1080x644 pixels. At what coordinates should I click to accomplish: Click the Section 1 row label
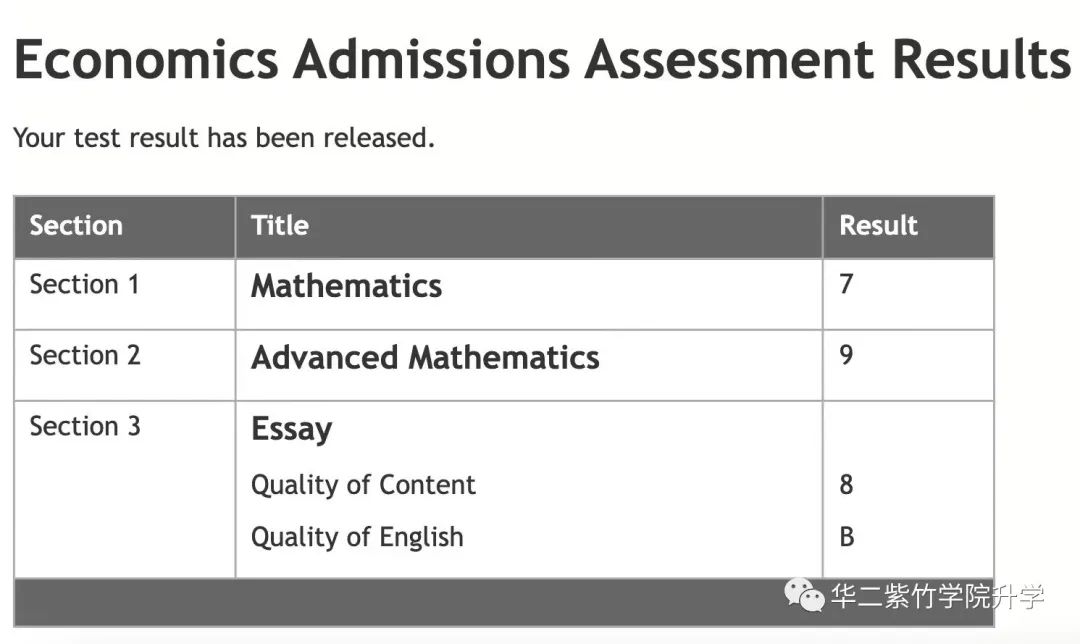[85, 284]
